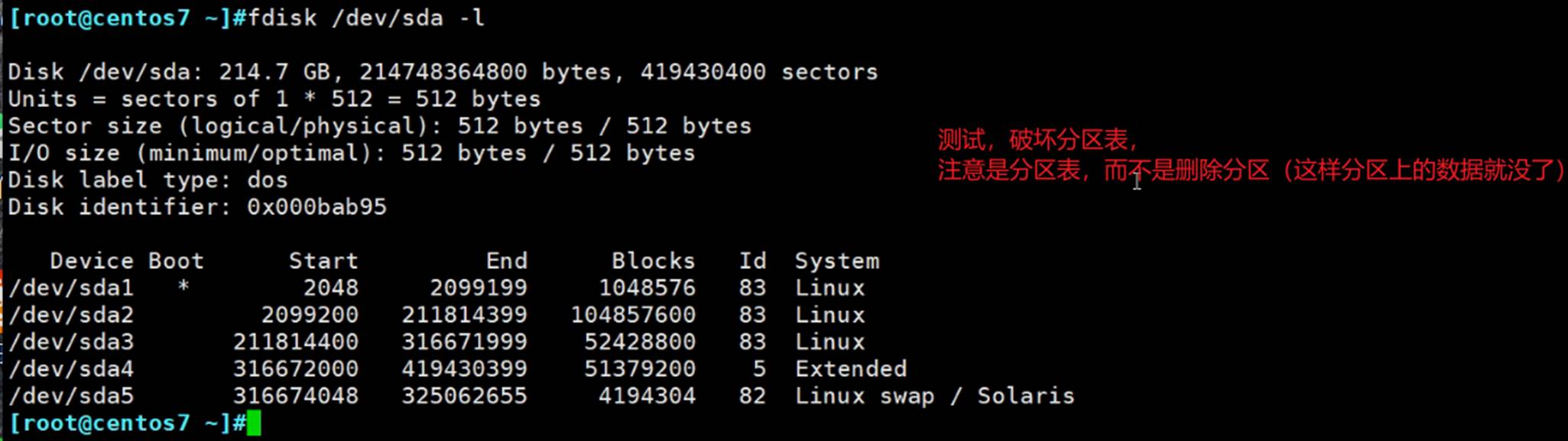
Task: Click the Linux swap / Solaris text
Action: click(x=934, y=396)
